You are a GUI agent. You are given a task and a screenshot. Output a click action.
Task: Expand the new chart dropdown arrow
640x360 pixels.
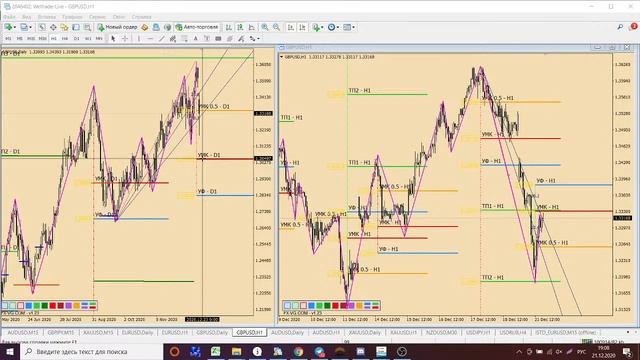(15, 27)
